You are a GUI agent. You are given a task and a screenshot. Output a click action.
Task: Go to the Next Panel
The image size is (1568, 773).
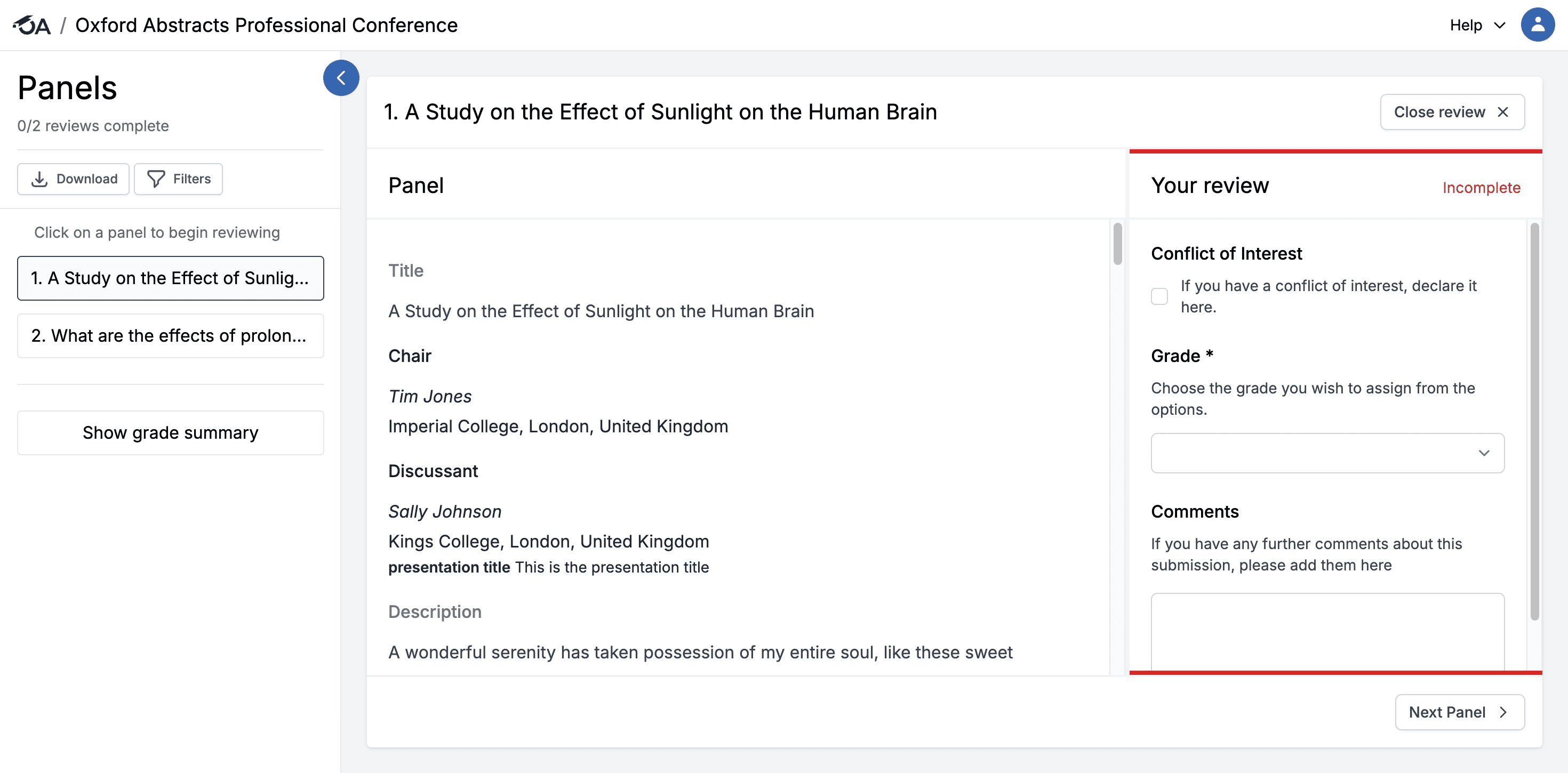(1460, 712)
